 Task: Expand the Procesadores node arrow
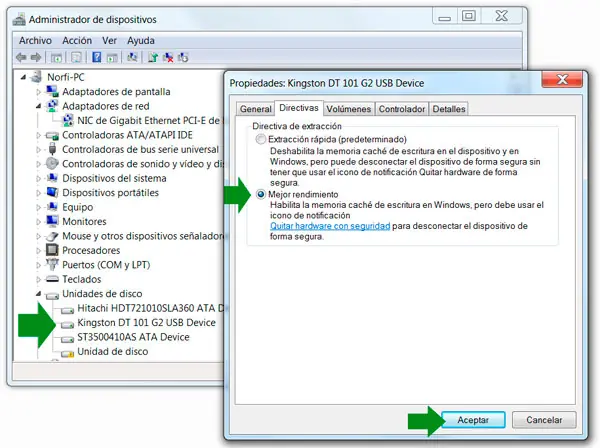pyautogui.click(x=38, y=251)
